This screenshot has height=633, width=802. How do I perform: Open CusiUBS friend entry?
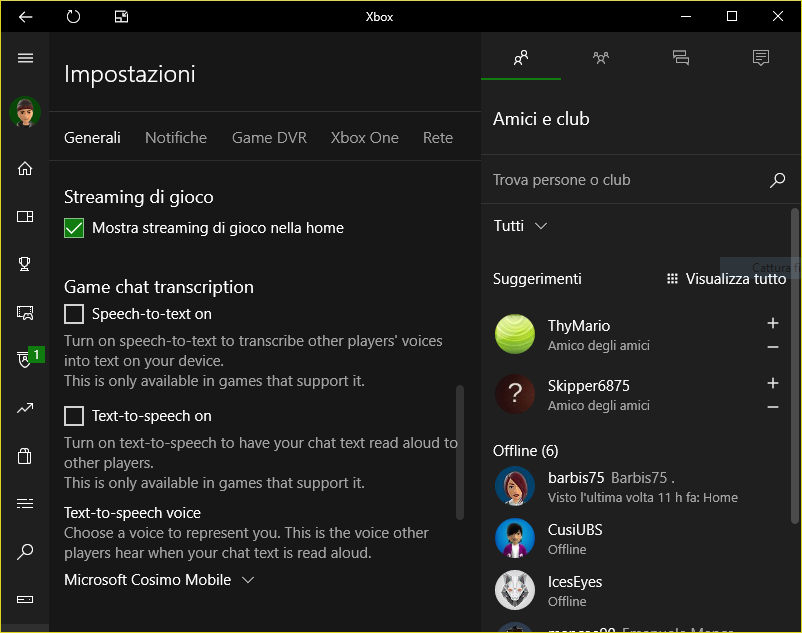coord(637,538)
